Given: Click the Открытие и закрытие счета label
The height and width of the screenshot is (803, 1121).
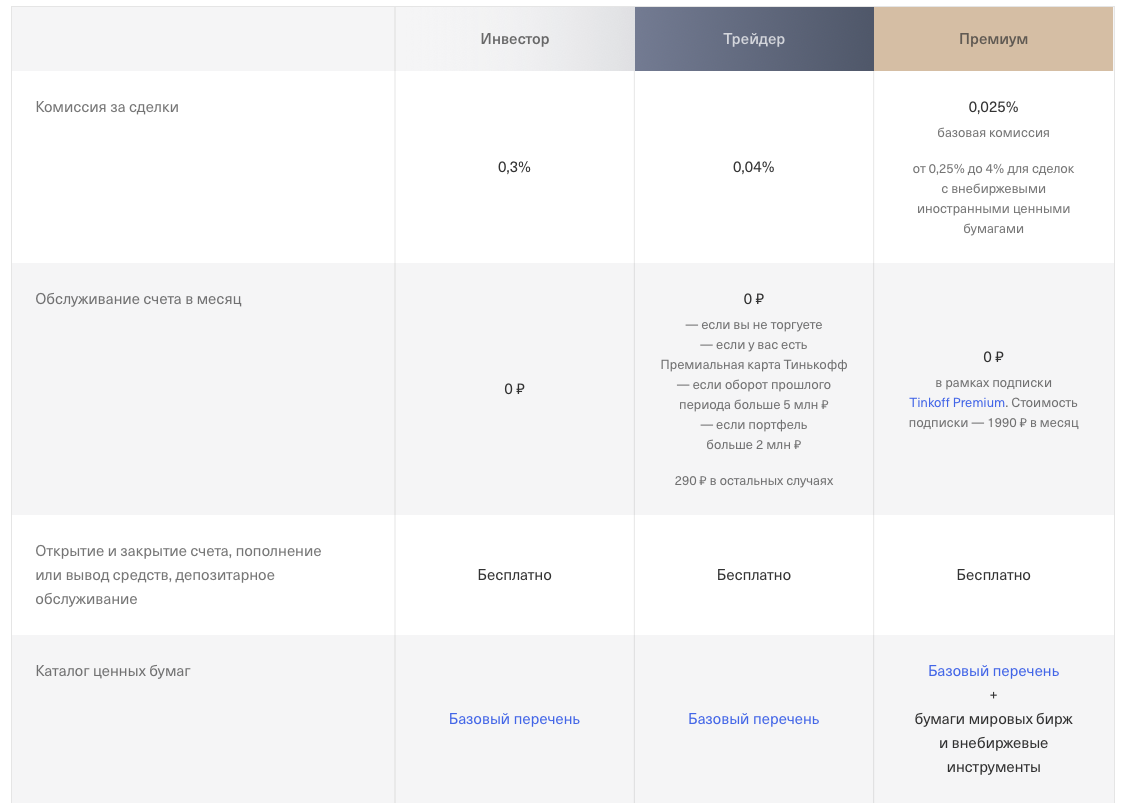Looking at the screenshot, I should click(x=178, y=551).
